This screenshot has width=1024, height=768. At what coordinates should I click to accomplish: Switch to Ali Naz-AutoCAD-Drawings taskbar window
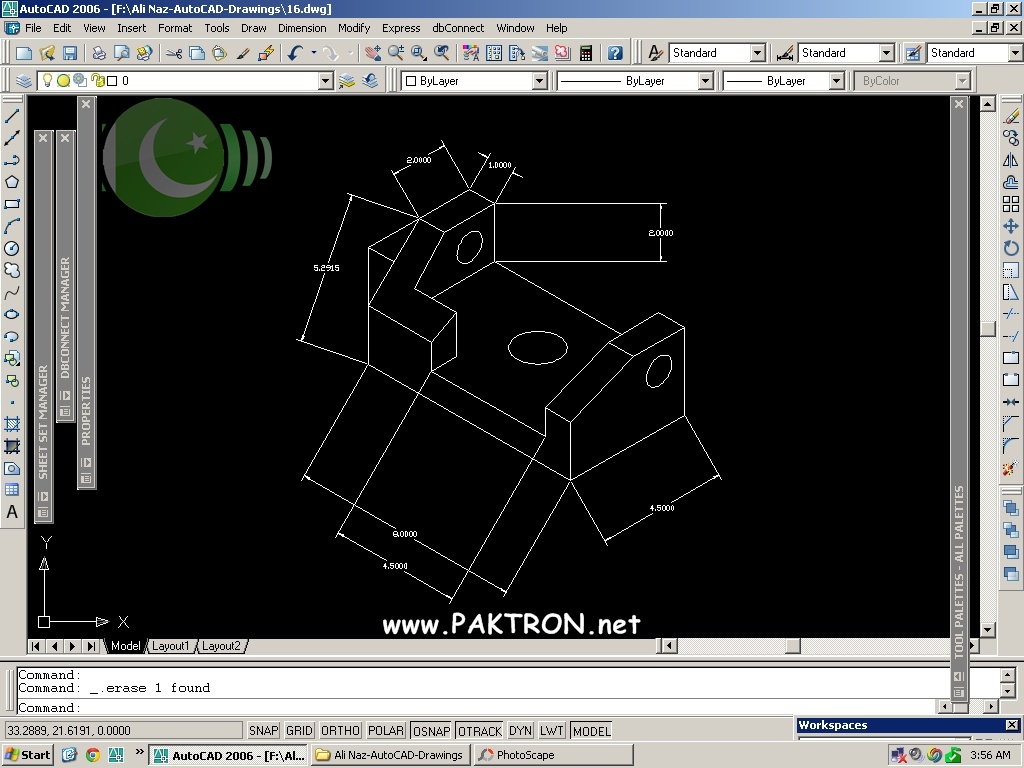[x=390, y=755]
